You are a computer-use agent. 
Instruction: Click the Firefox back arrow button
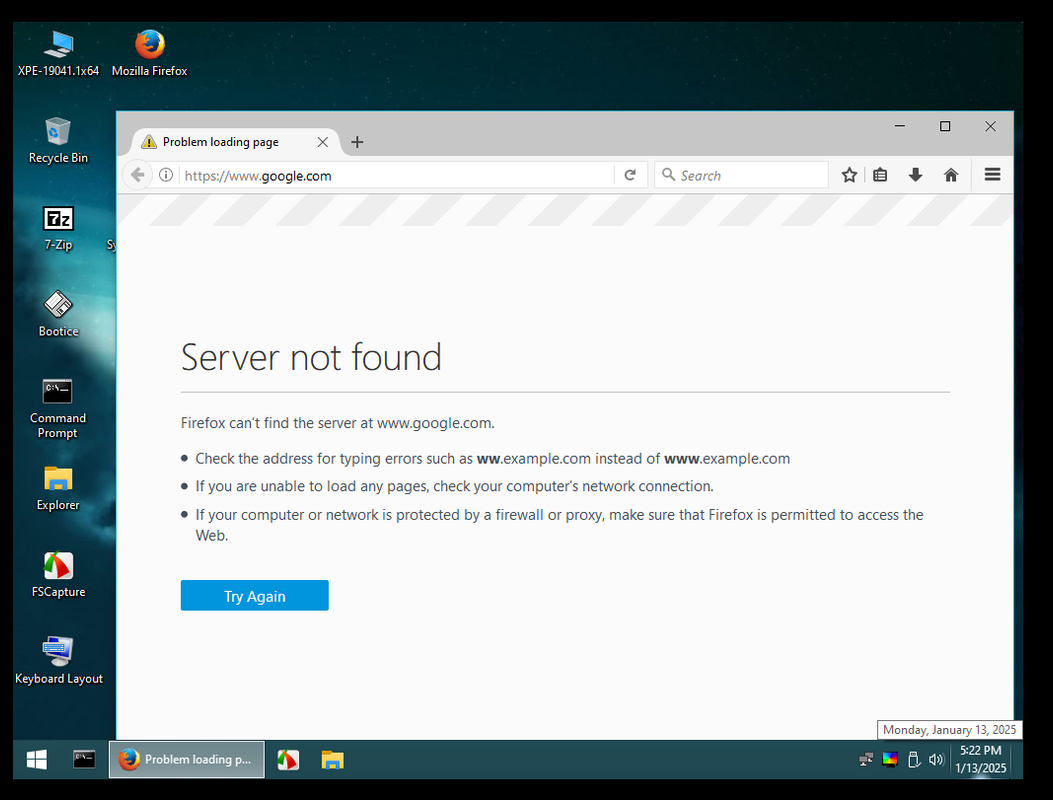point(138,175)
